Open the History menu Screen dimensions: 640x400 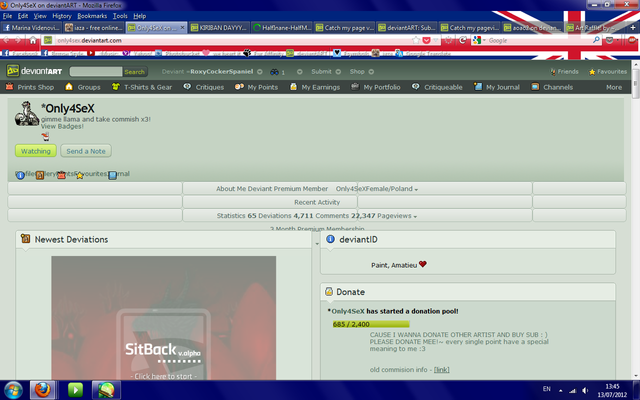62,16
